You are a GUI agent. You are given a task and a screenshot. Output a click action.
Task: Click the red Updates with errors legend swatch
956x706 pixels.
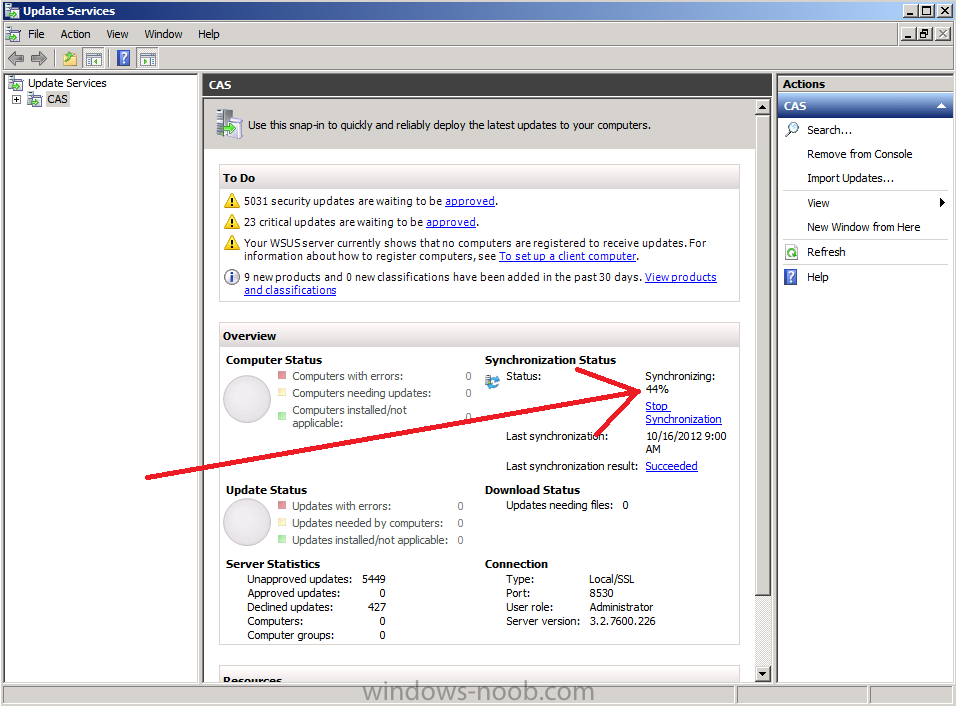click(282, 505)
